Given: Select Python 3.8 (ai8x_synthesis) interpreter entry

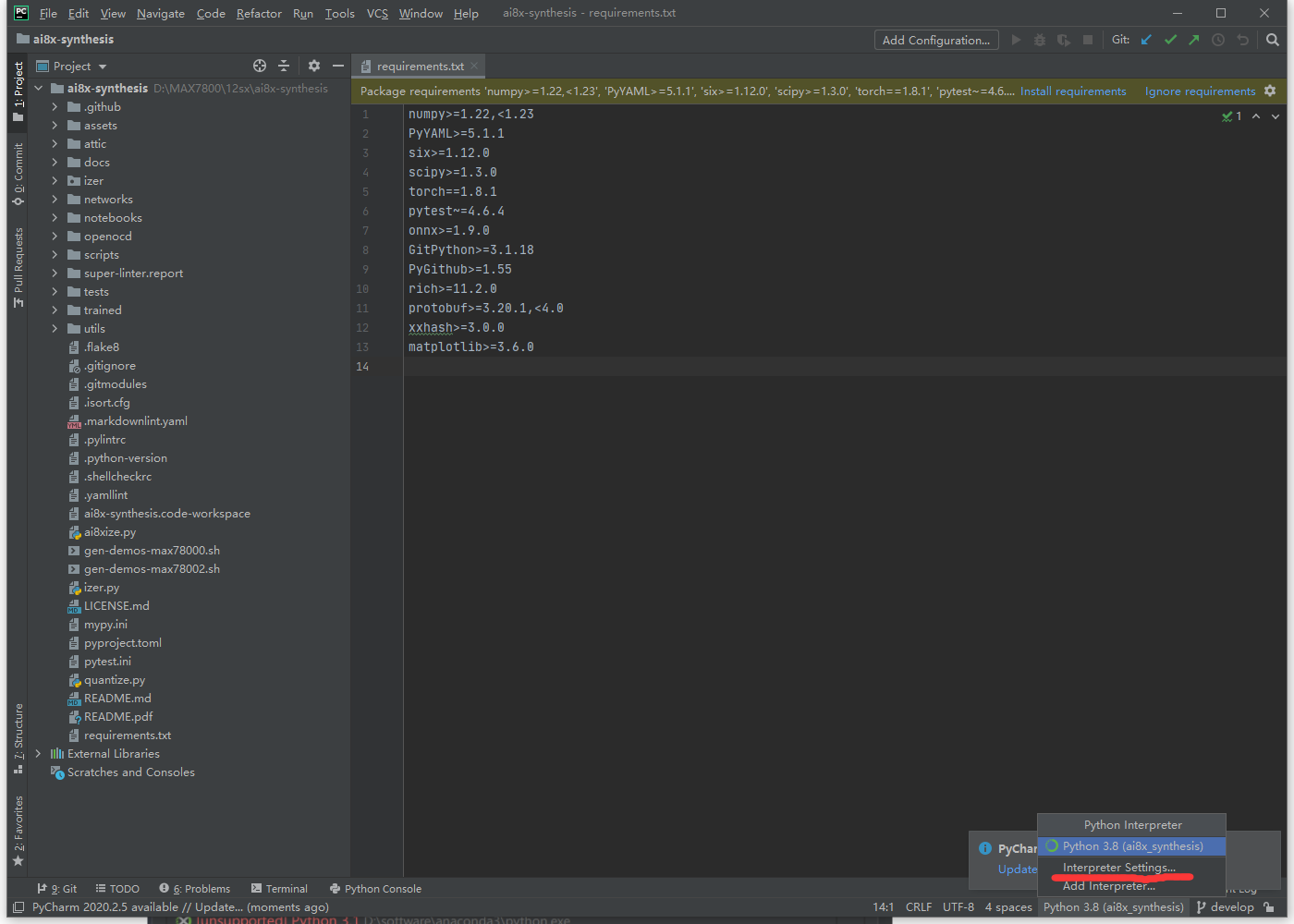Looking at the screenshot, I should coord(1132,846).
